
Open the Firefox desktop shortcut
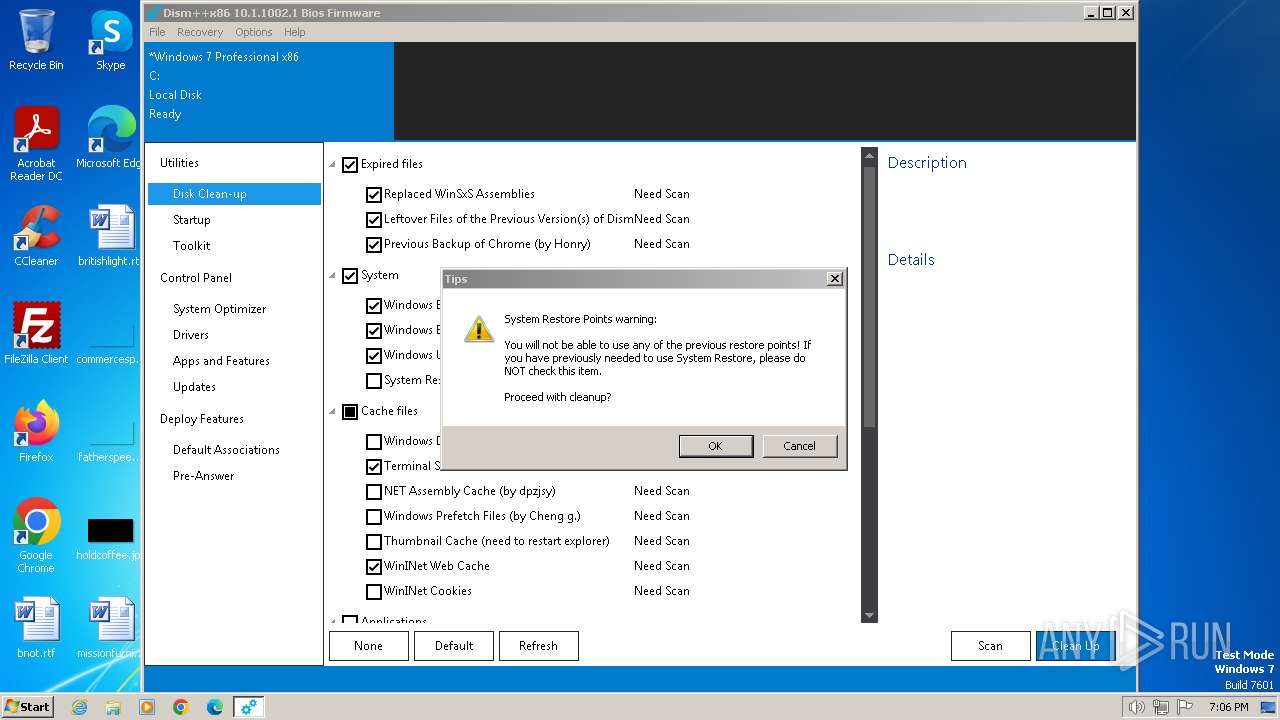[36, 432]
